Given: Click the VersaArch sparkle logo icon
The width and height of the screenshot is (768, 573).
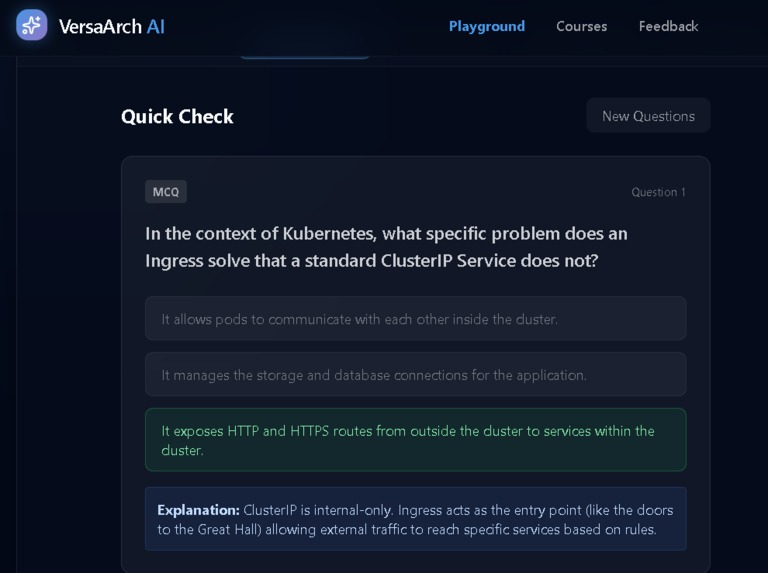Looking at the screenshot, I should pos(32,25).
